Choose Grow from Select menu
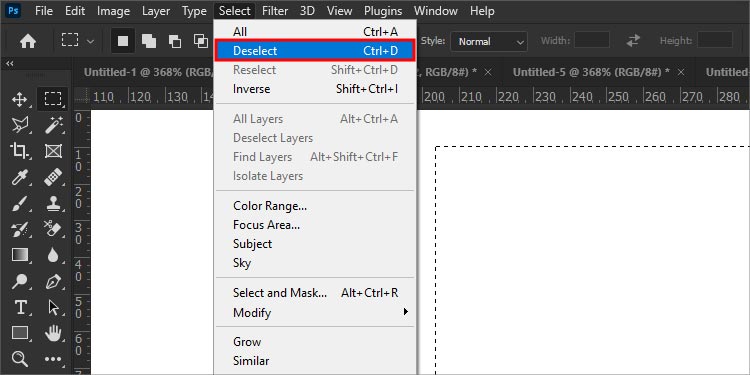The height and width of the screenshot is (375, 750). [x=316, y=342]
